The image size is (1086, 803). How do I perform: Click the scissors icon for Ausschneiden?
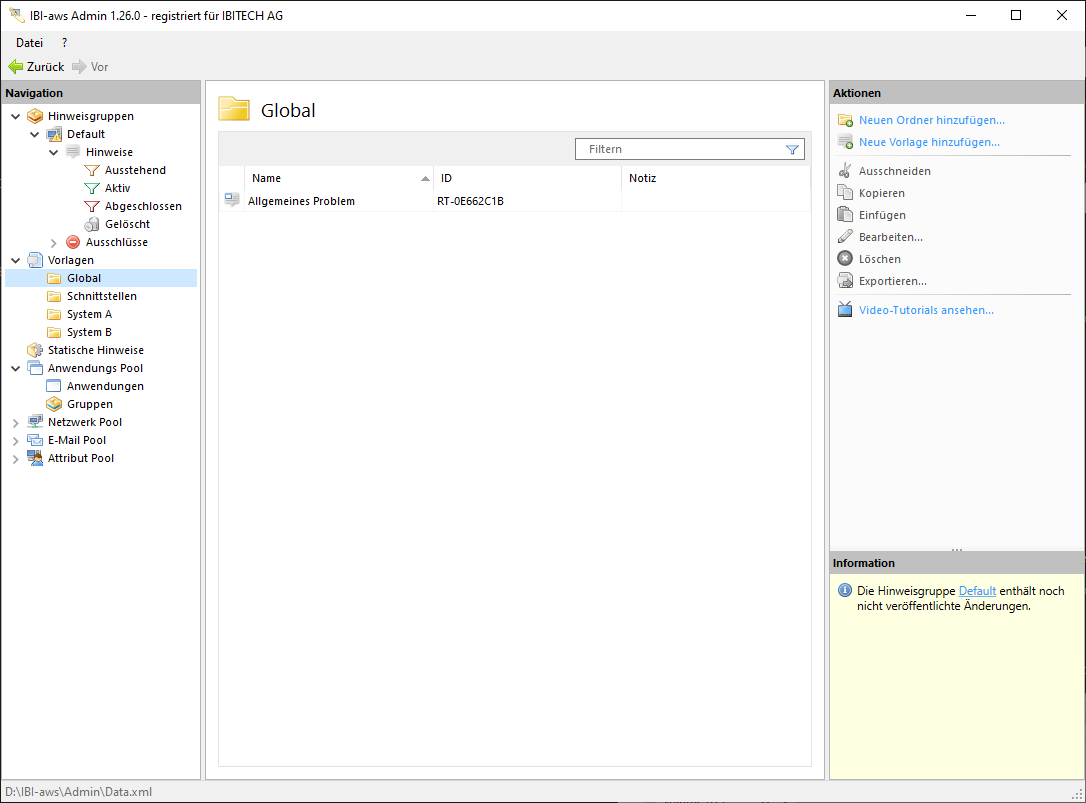pos(845,171)
